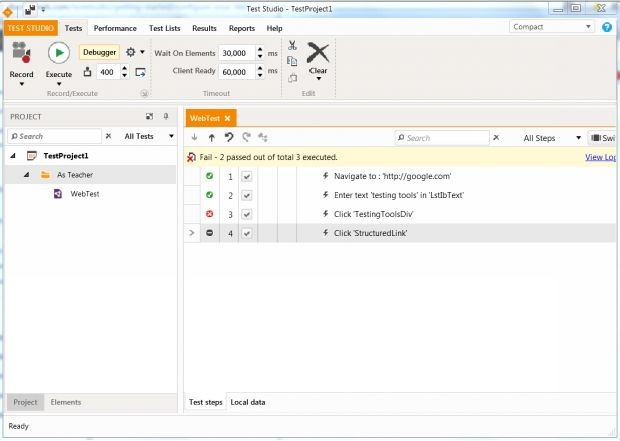Click the As Teacher folder icon
Screen dimensions: 620x441
tap(45, 174)
